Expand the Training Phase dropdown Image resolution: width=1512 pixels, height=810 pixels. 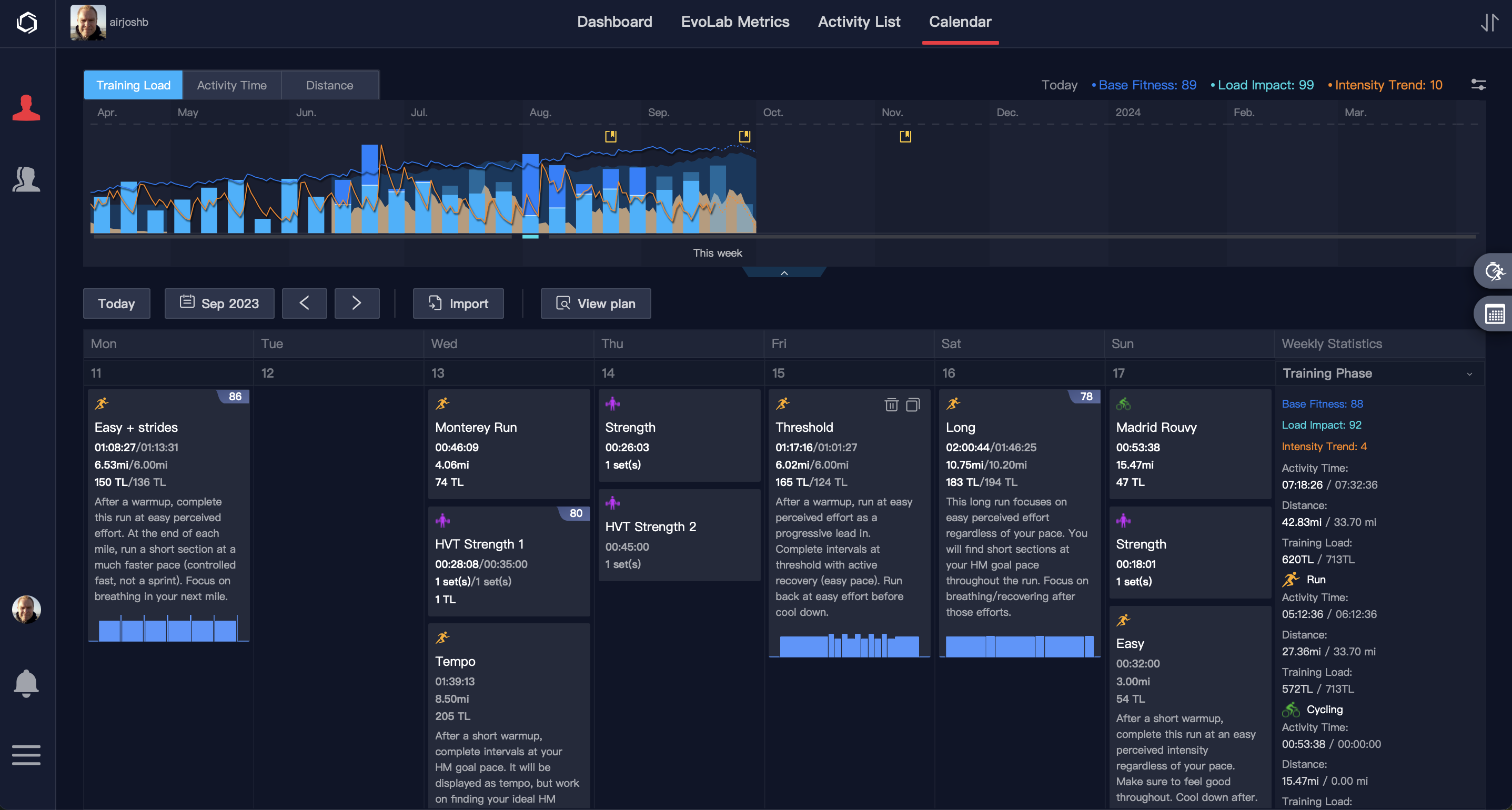pyautogui.click(x=1469, y=374)
